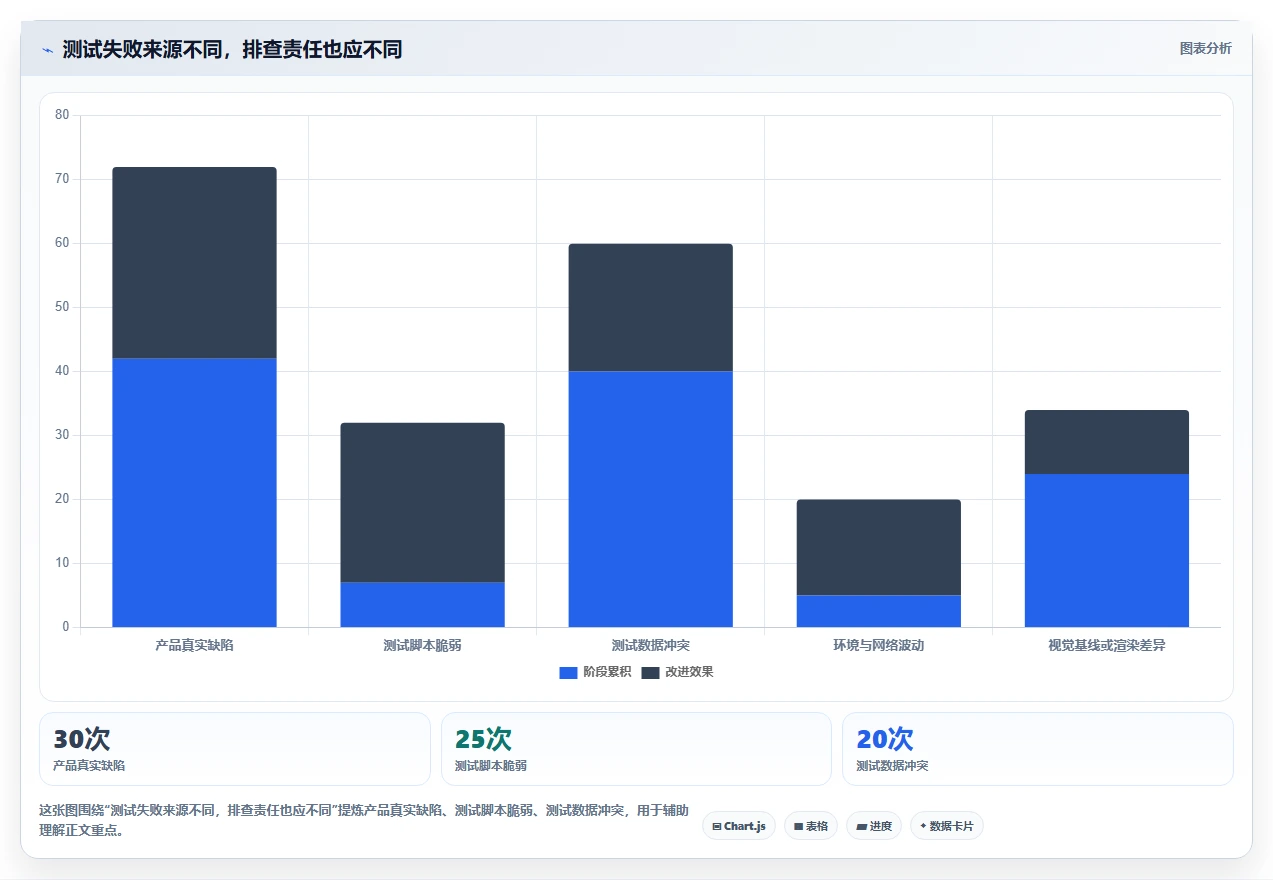The image size is (1273, 880).
Task: Click the dark 改进效果 legend color box
Action: 651,672
